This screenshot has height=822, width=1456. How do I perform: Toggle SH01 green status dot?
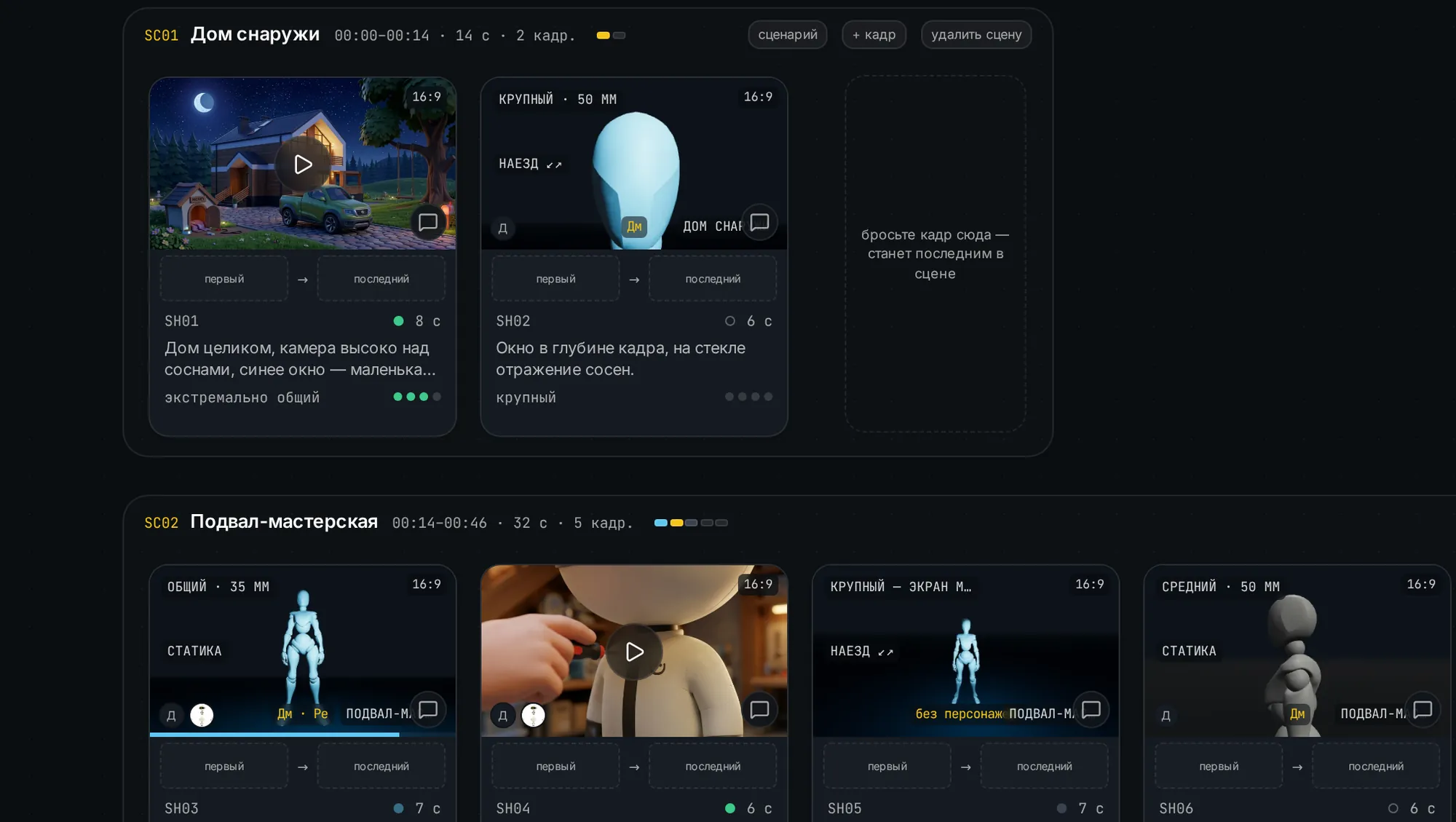click(398, 321)
